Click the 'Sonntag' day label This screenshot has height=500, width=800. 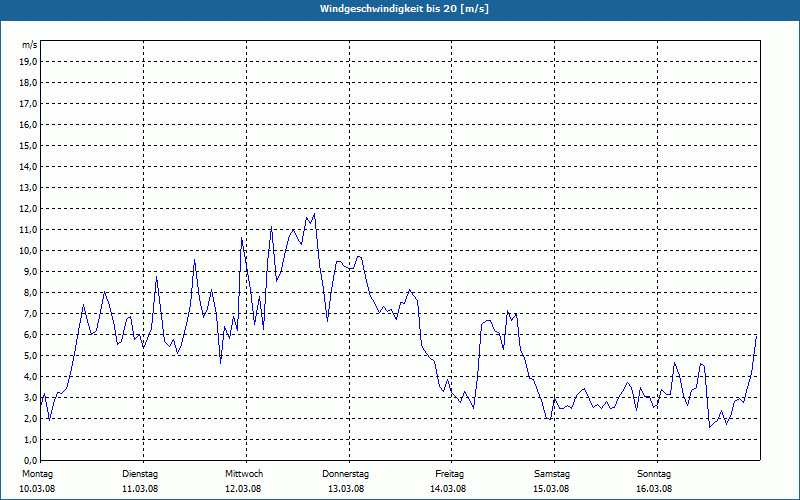click(654, 474)
